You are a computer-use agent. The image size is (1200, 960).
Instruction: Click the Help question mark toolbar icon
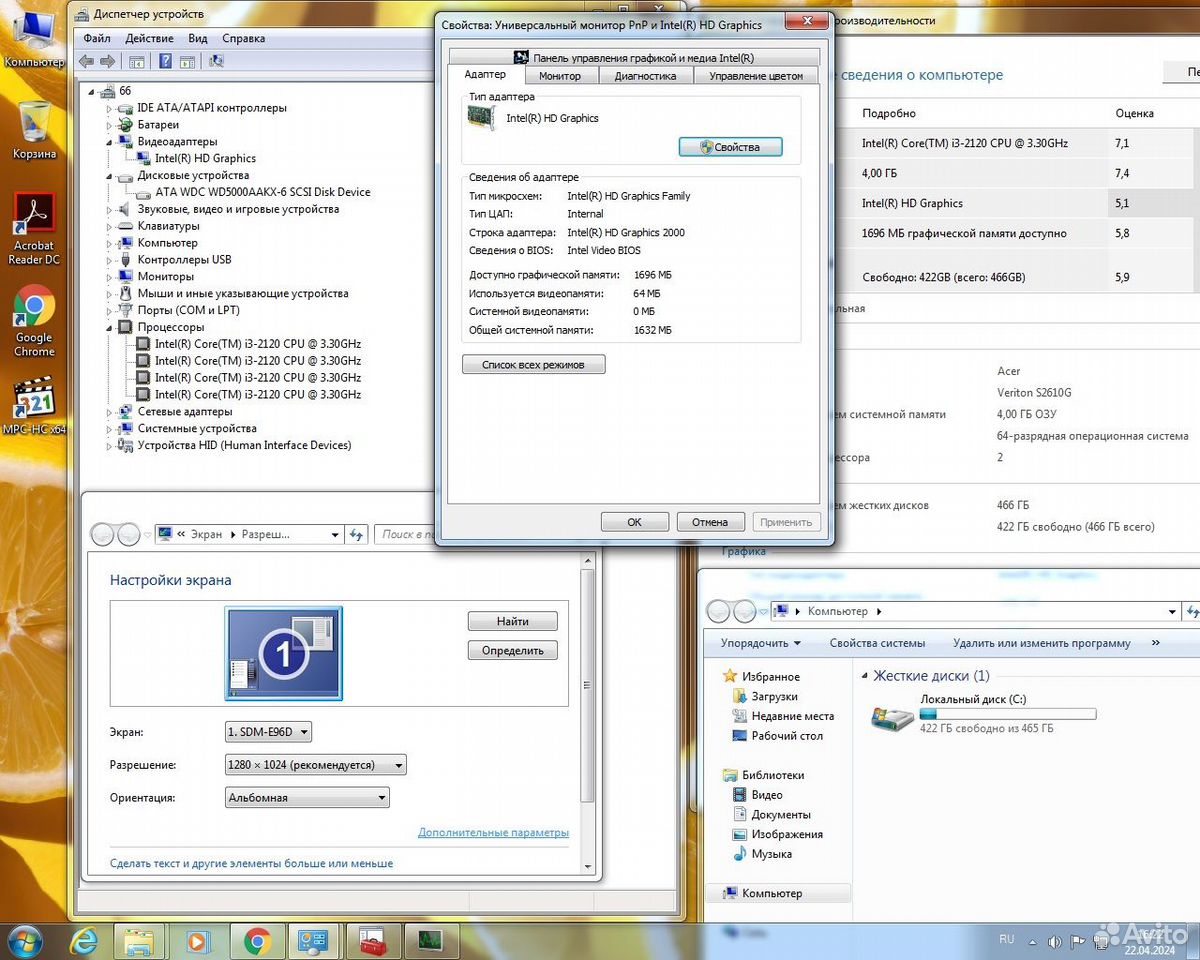pos(165,61)
